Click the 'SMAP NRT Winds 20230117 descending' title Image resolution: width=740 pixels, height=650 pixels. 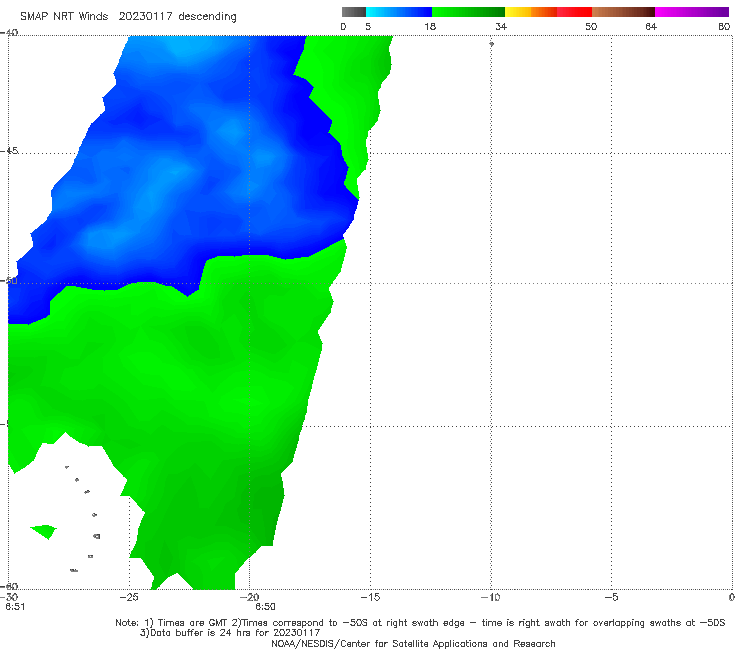(128, 16)
